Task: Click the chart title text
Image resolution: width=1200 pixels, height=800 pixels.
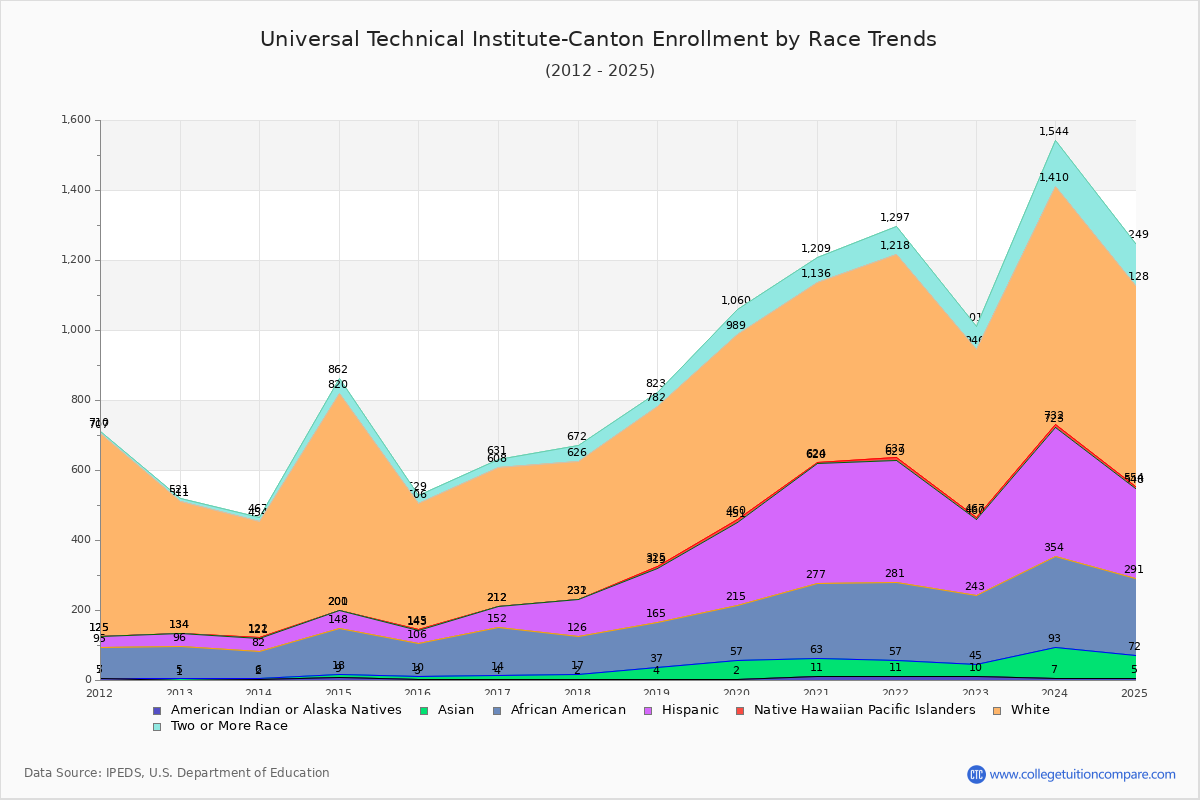Action: pos(598,39)
